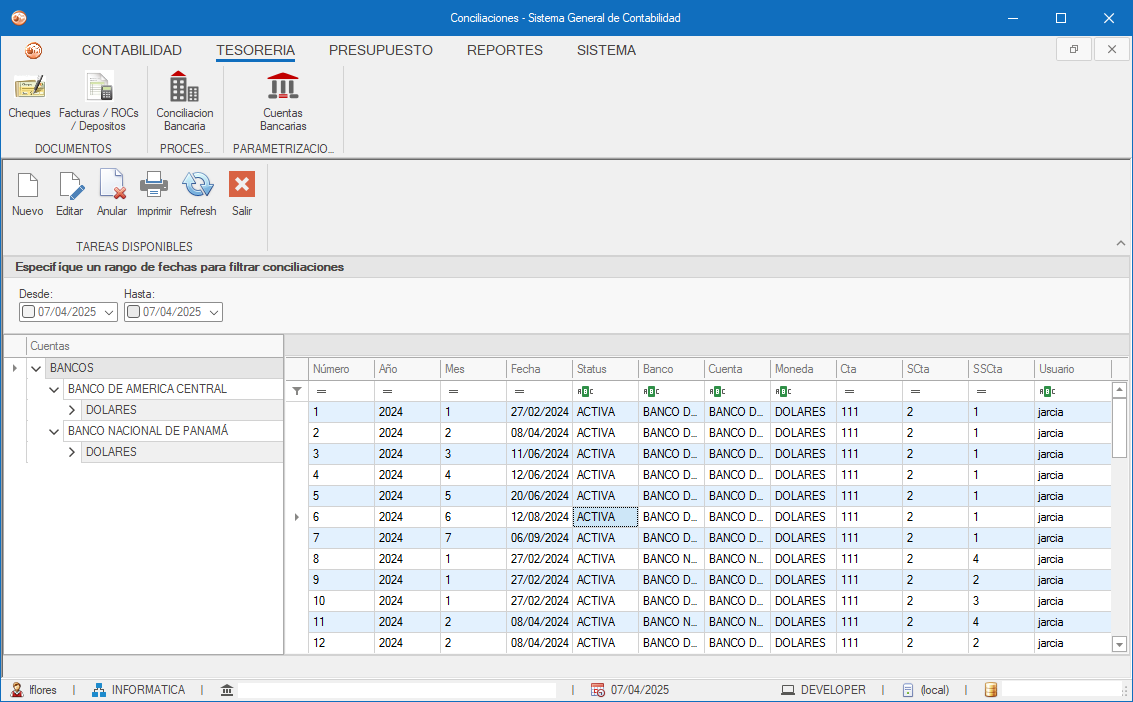Click the SSCta column header
Image resolution: width=1133 pixels, height=702 pixels.
1001,369
